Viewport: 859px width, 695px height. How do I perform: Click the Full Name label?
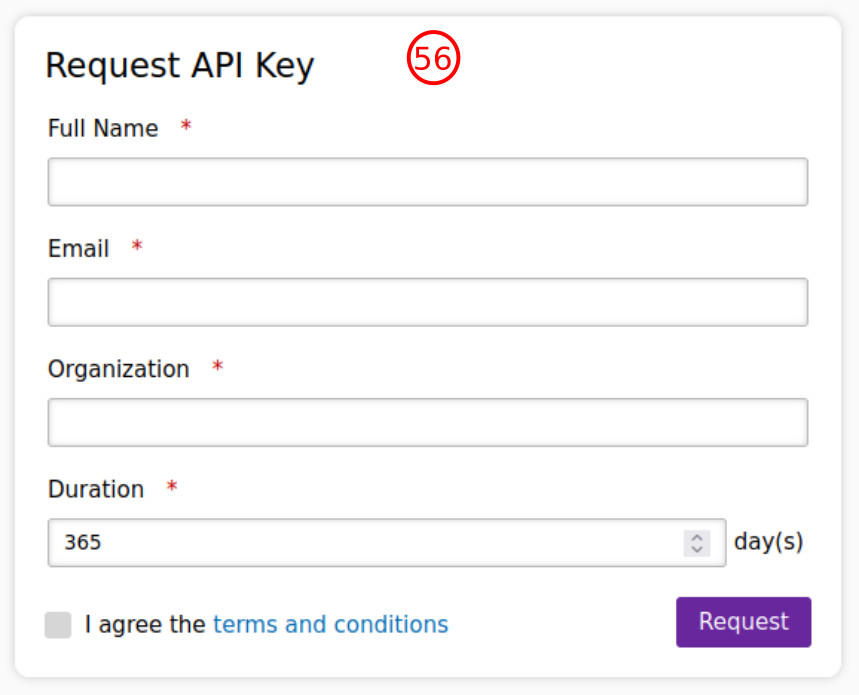[103, 129]
